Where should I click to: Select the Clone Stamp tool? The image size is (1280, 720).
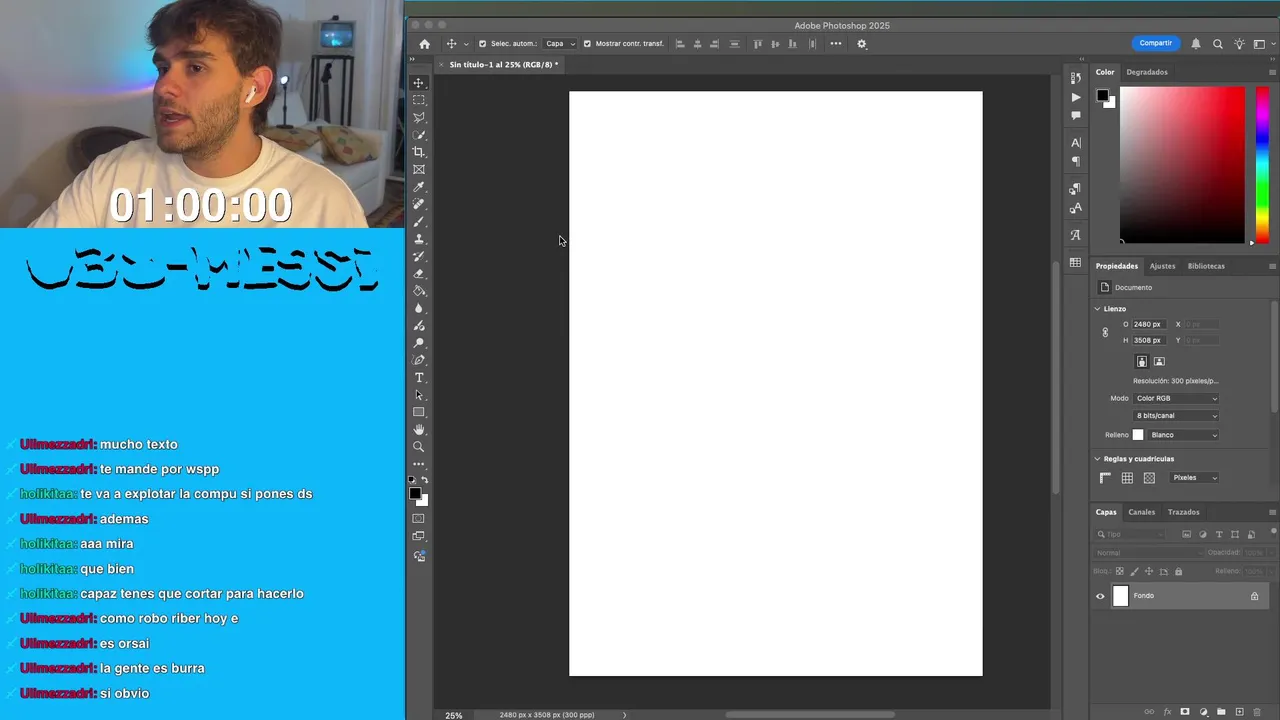tap(419, 239)
